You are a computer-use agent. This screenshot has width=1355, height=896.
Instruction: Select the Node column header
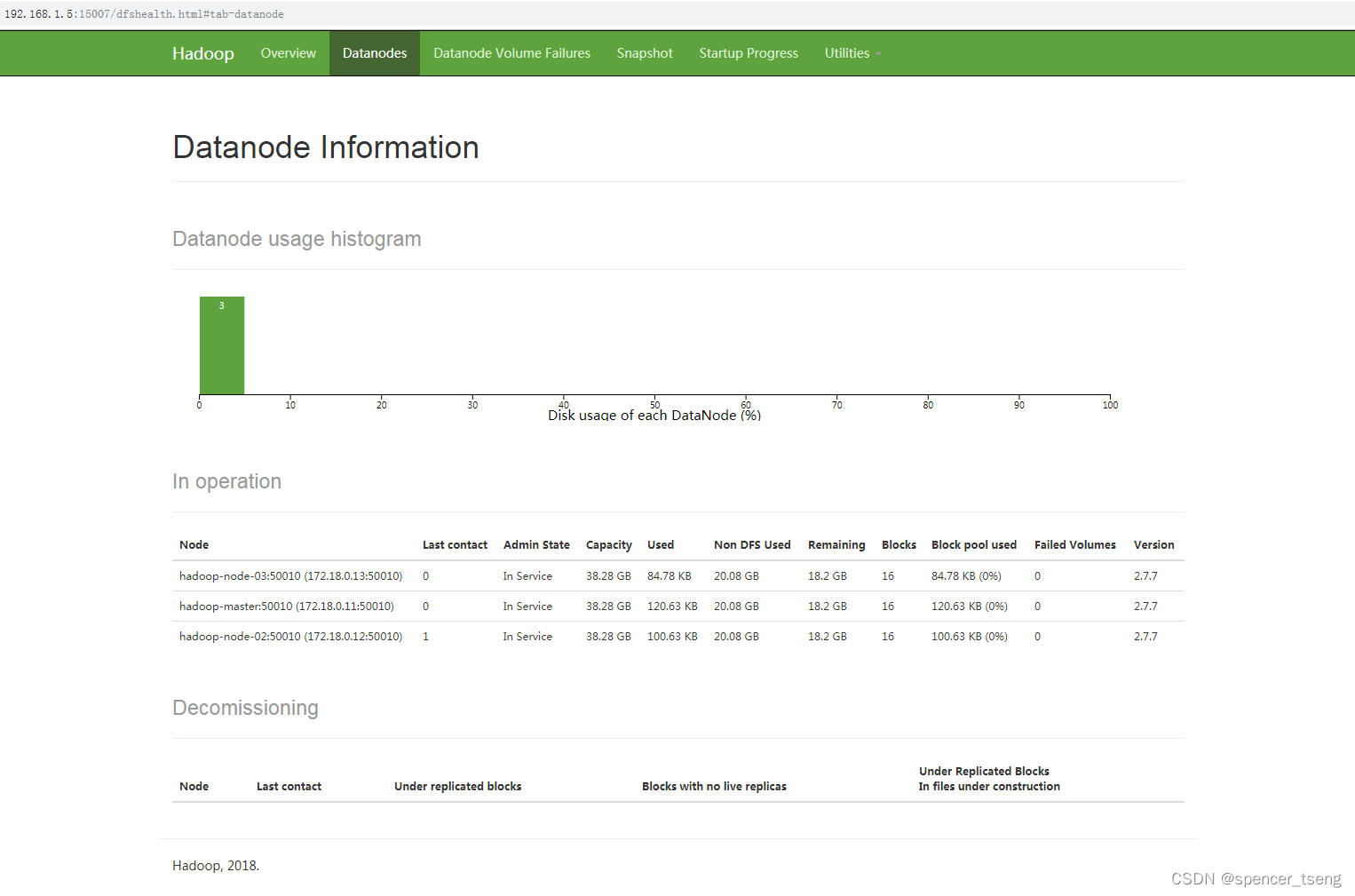[194, 544]
